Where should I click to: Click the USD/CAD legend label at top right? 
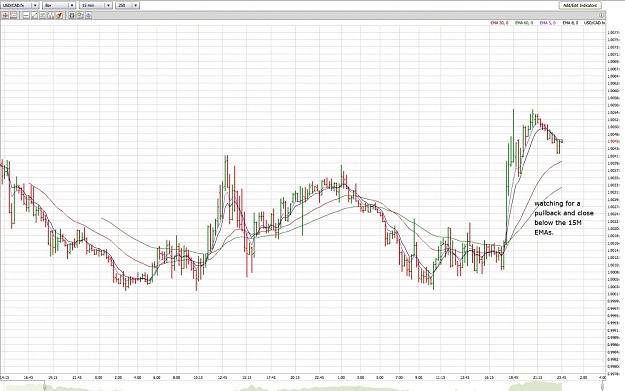tap(594, 23)
